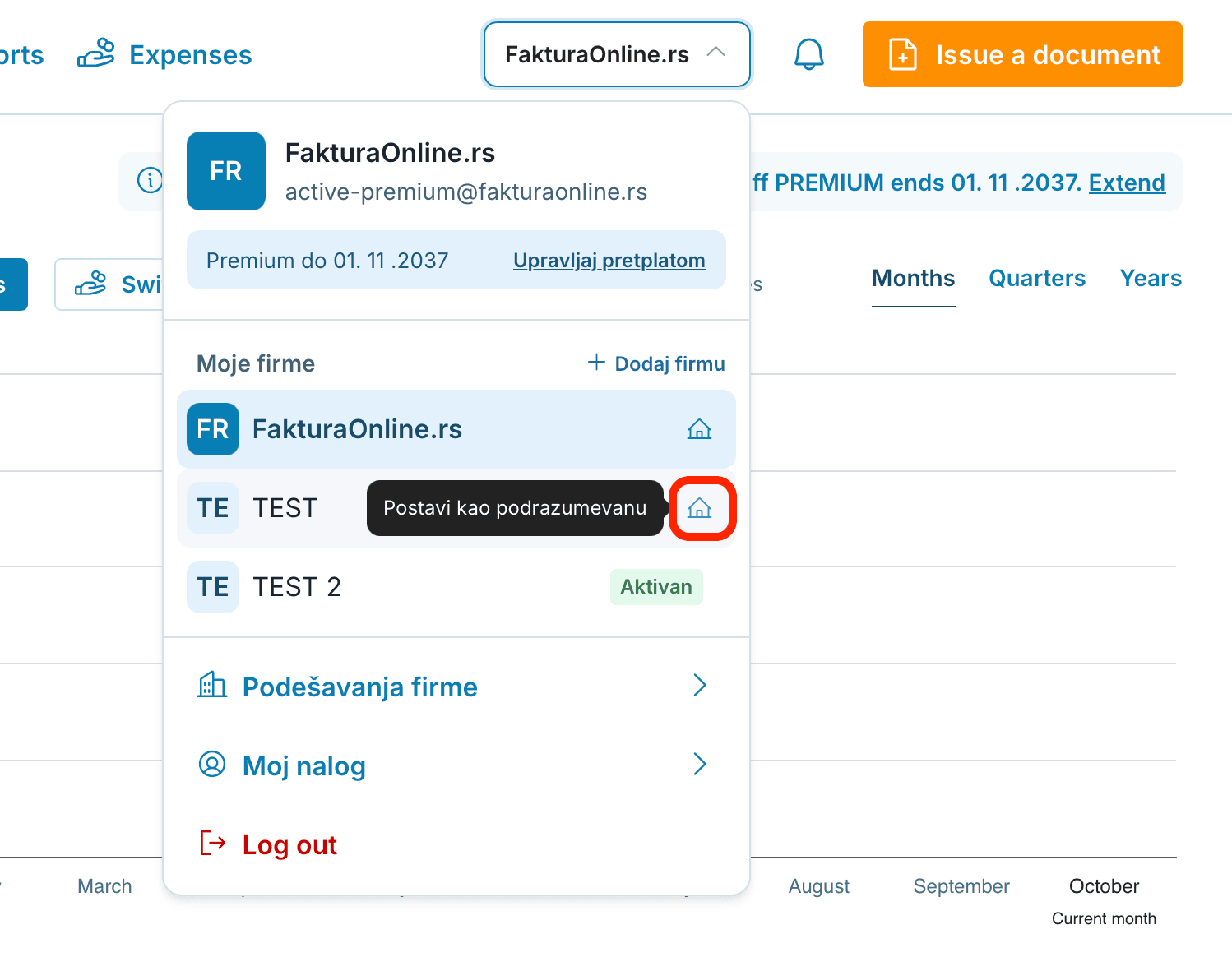Click the building icon beside Podešavanja firme
Viewport: 1232px width, 957px height.
point(212,685)
